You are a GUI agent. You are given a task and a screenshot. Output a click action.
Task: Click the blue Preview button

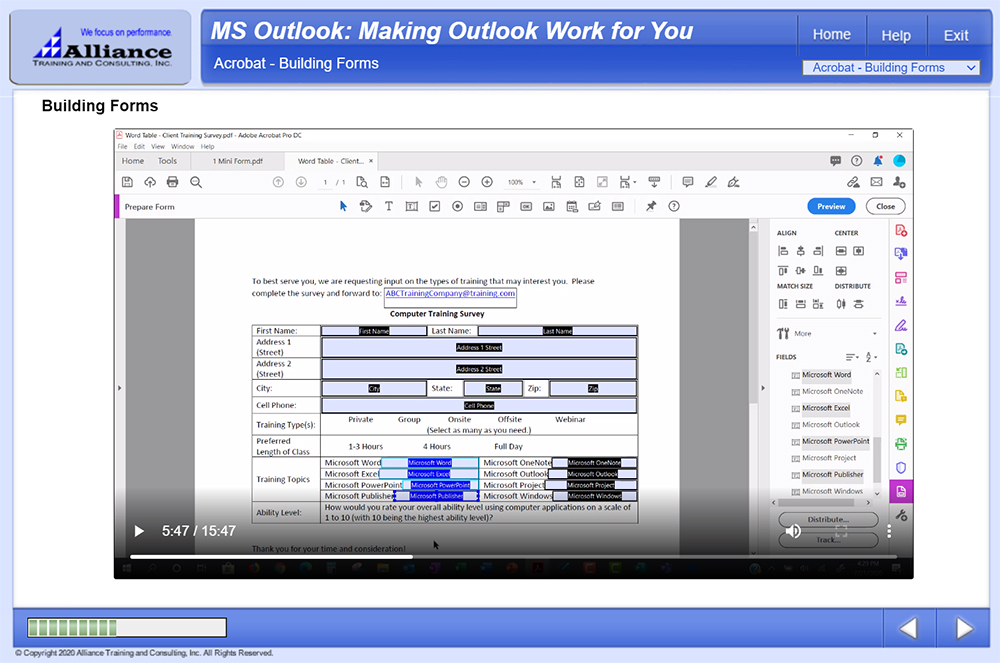(x=831, y=206)
